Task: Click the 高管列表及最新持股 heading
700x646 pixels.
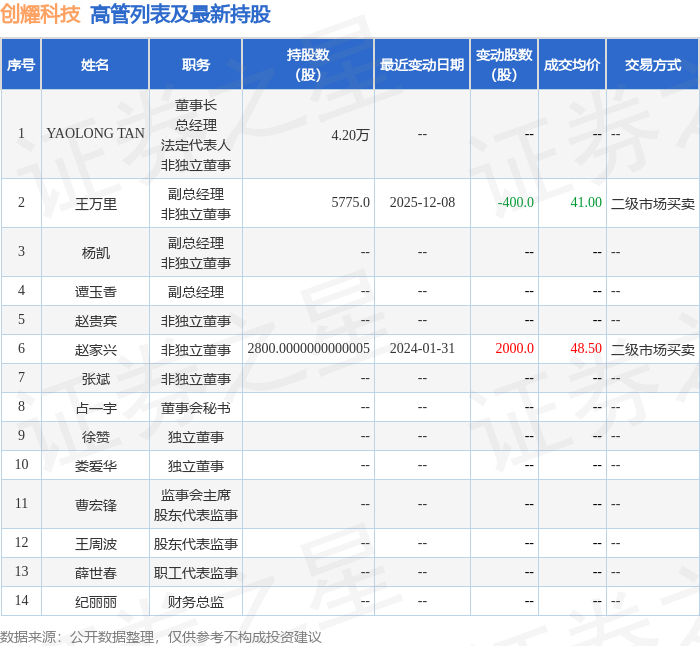Action: click(180, 14)
